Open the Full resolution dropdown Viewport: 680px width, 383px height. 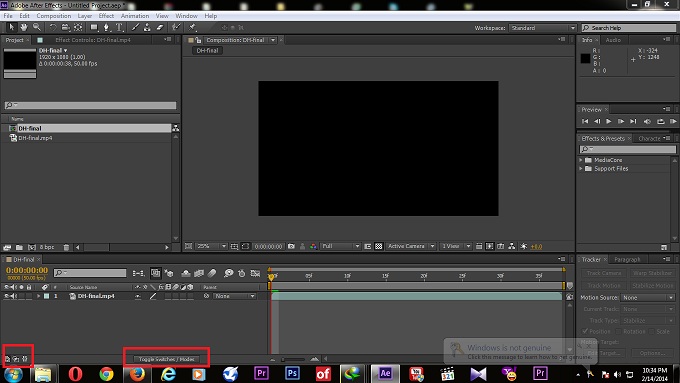click(340, 246)
